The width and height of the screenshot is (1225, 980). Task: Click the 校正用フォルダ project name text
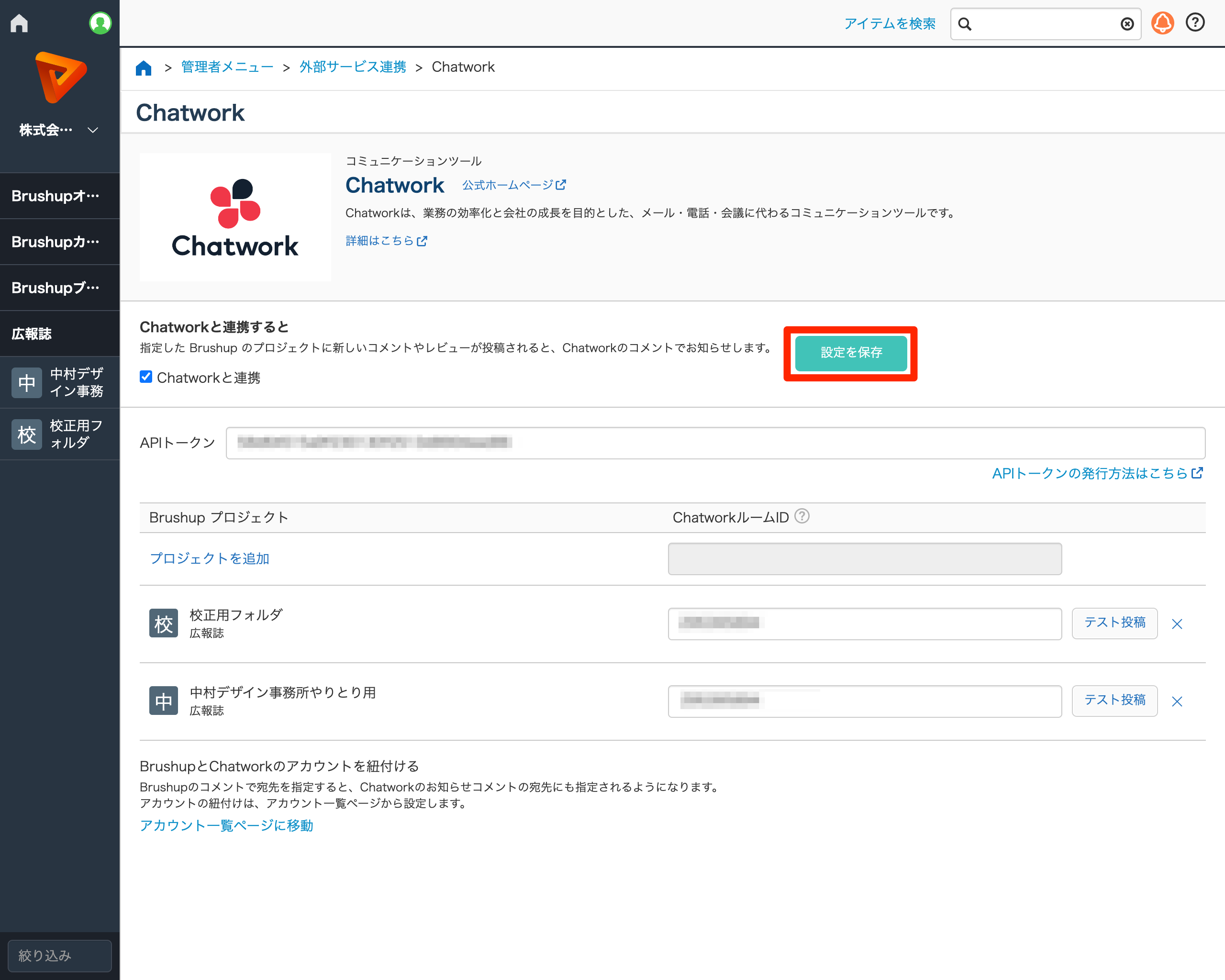coord(236,615)
